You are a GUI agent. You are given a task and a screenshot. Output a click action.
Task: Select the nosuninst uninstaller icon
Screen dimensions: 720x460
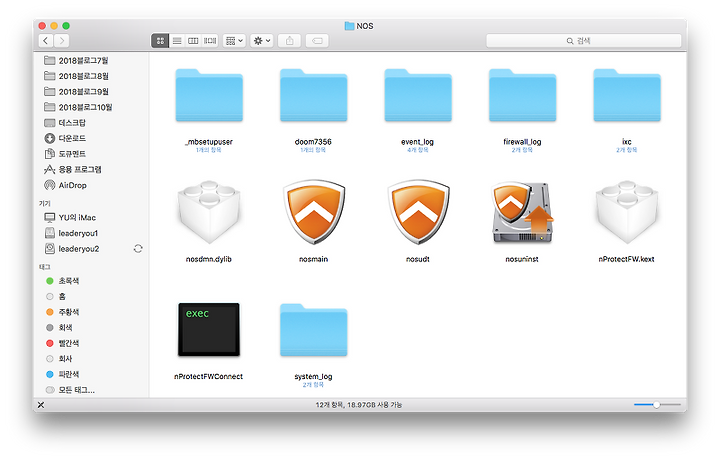[x=523, y=212]
